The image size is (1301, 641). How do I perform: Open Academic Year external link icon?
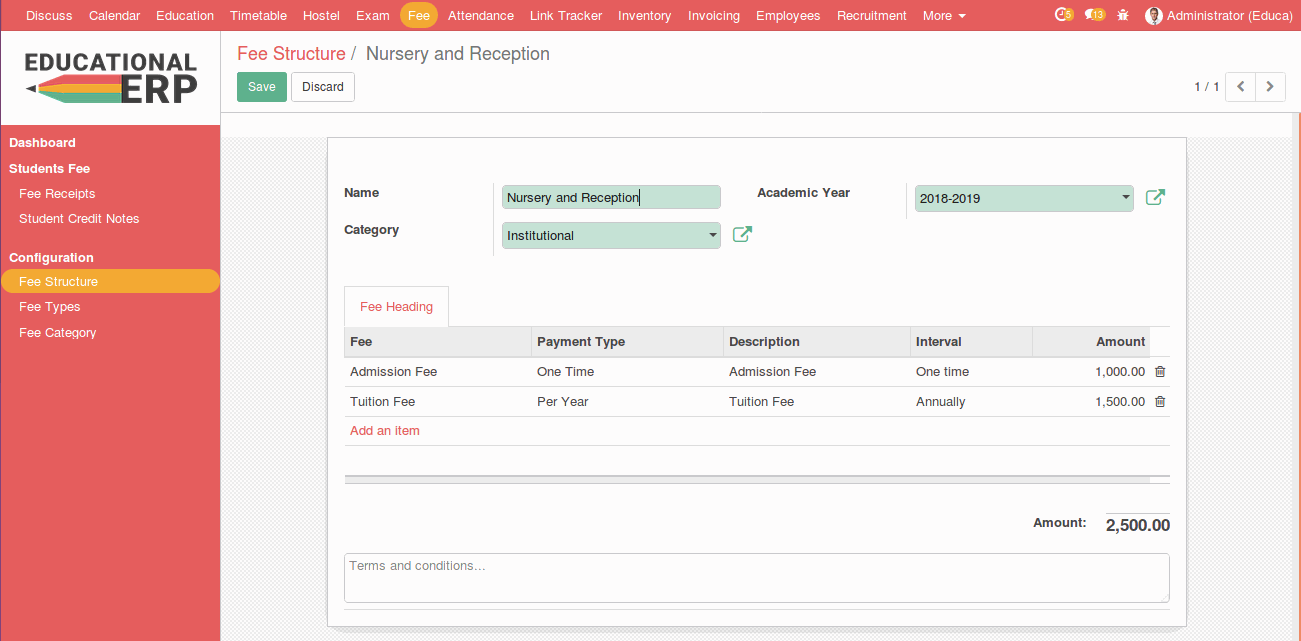1155,198
